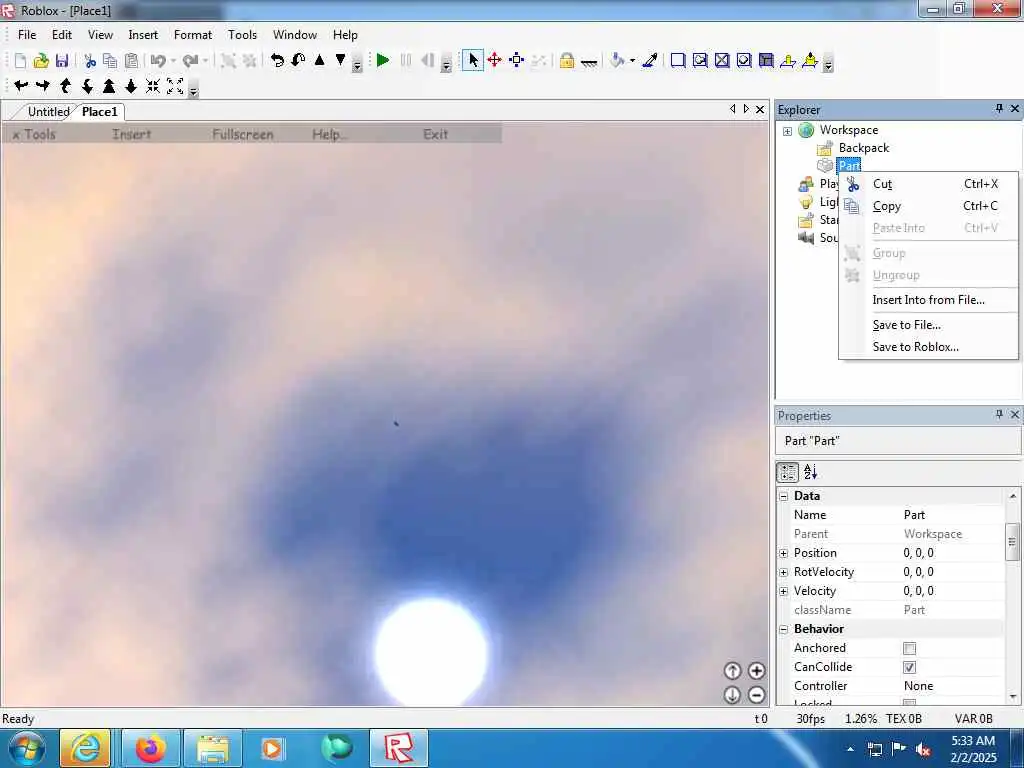Select the Resize tool with blue handles
1024x768 pixels.
tap(517, 61)
